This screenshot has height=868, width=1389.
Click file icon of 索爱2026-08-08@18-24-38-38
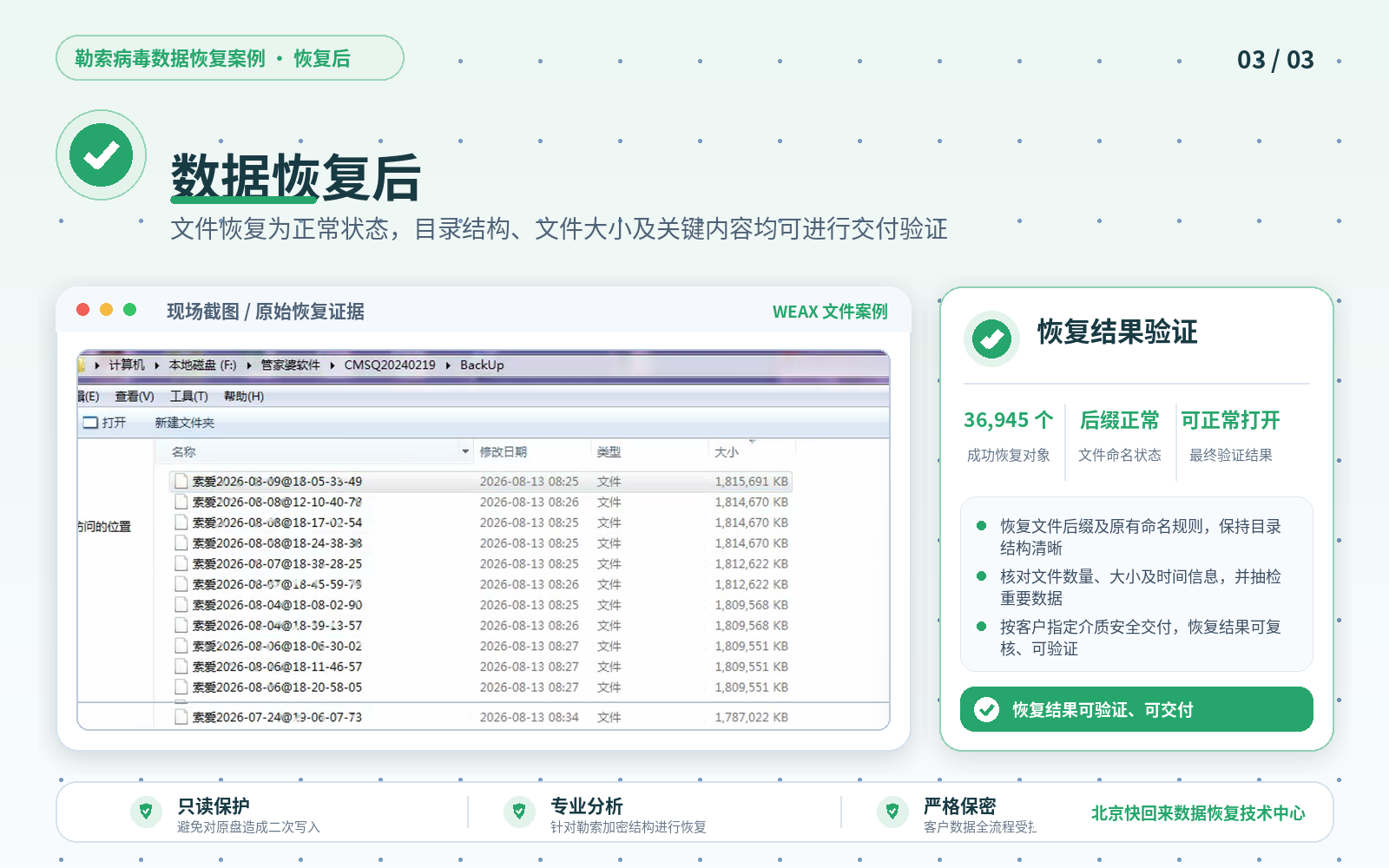point(181,542)
